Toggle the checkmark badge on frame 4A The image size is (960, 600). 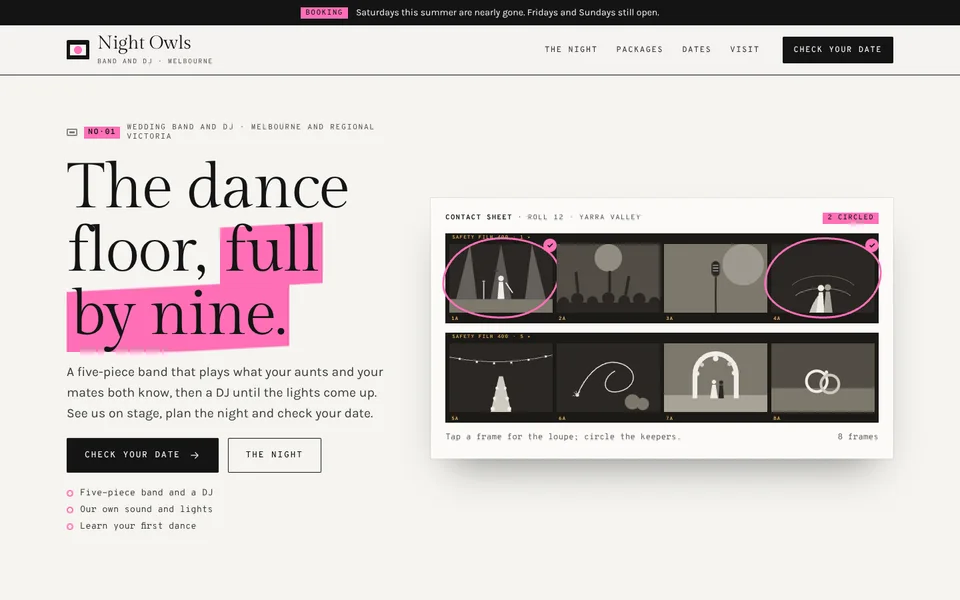pyautogui.click(x=872, y=246)
